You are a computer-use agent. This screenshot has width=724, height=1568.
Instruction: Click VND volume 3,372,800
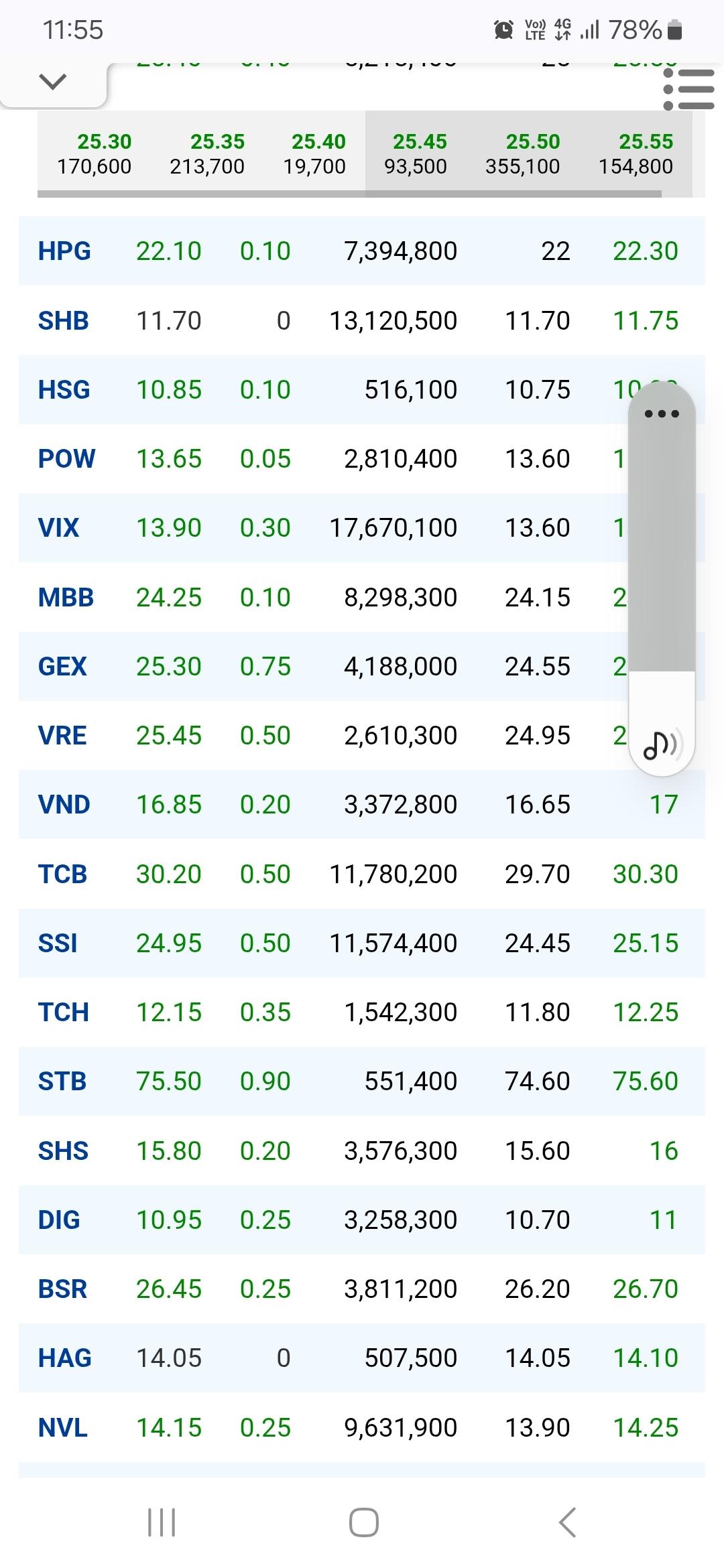coord(400,805)
